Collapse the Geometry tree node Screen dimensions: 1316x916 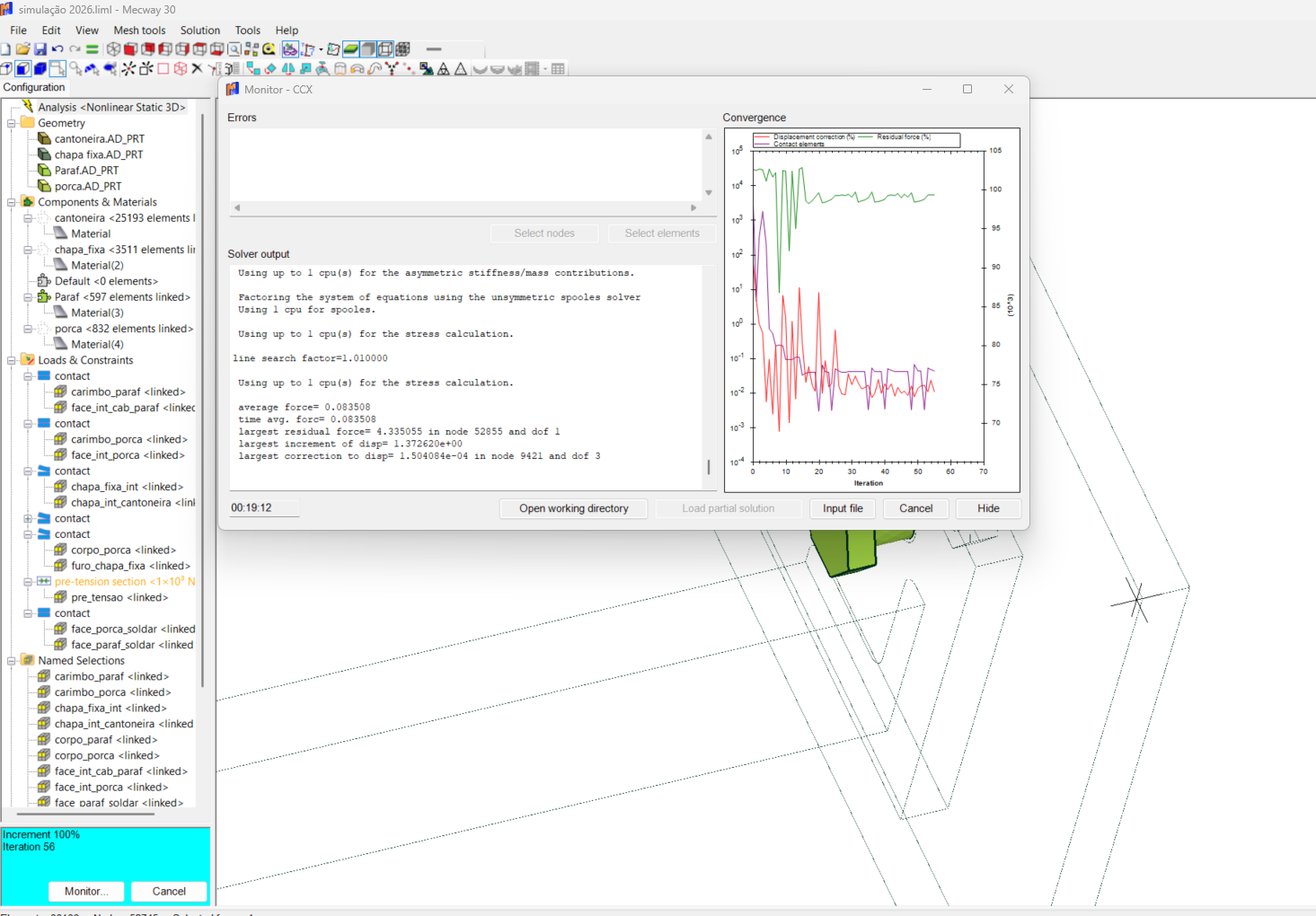(x=12, y=123)
